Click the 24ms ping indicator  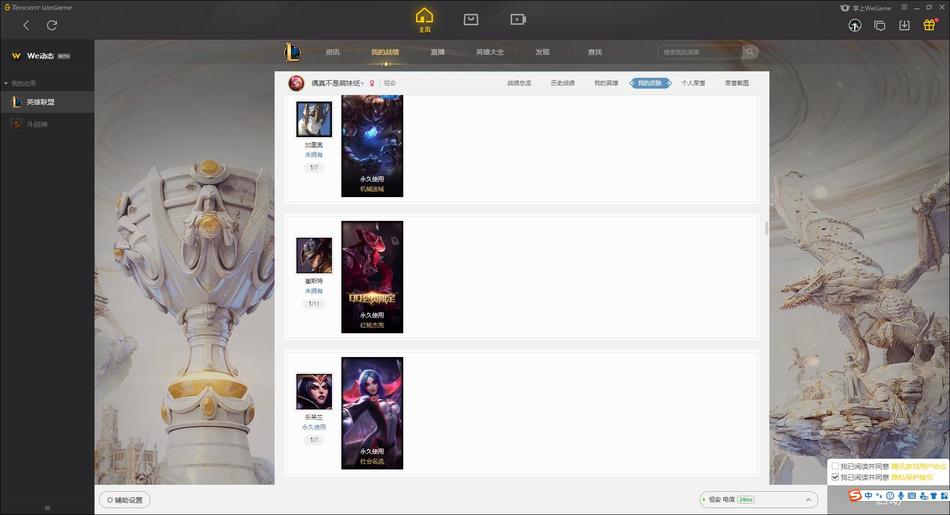[x=745, y=500]
